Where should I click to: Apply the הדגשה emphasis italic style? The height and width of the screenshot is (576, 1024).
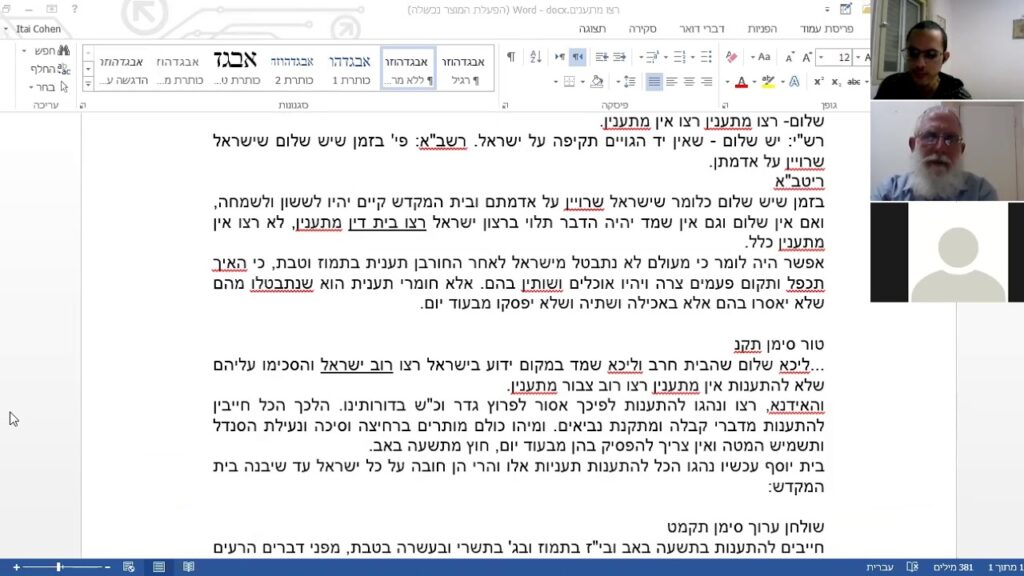click(x=123, y=69)
